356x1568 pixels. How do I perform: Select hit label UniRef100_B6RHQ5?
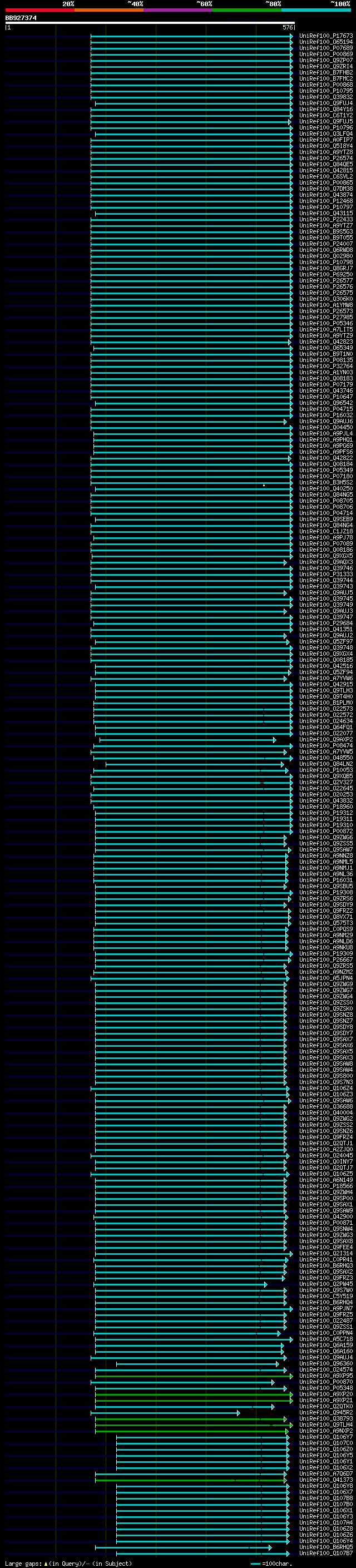326,1547
